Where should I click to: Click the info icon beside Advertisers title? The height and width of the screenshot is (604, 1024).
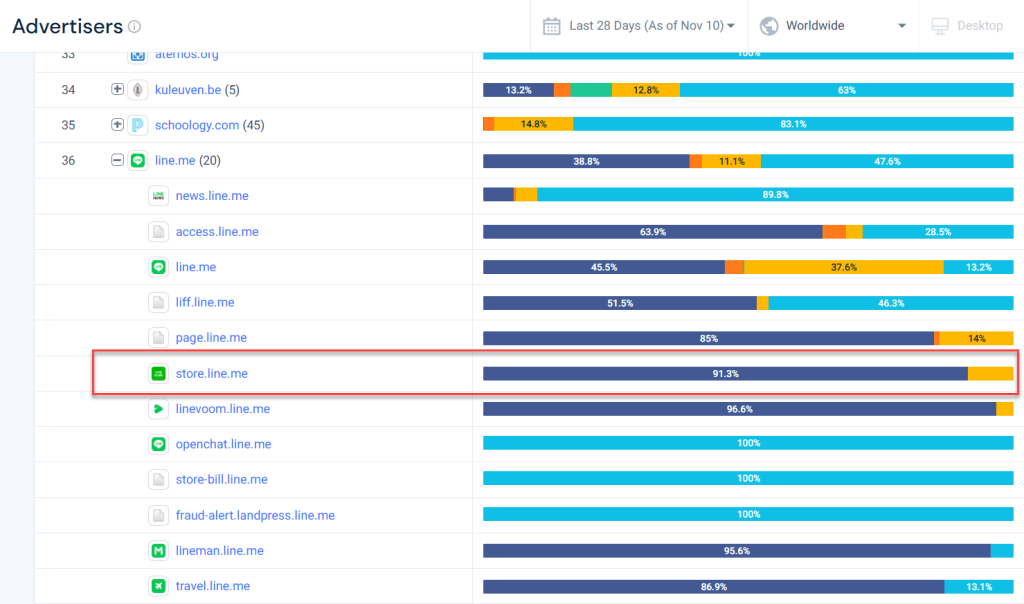pyautogui.click(x=135, y=27)
